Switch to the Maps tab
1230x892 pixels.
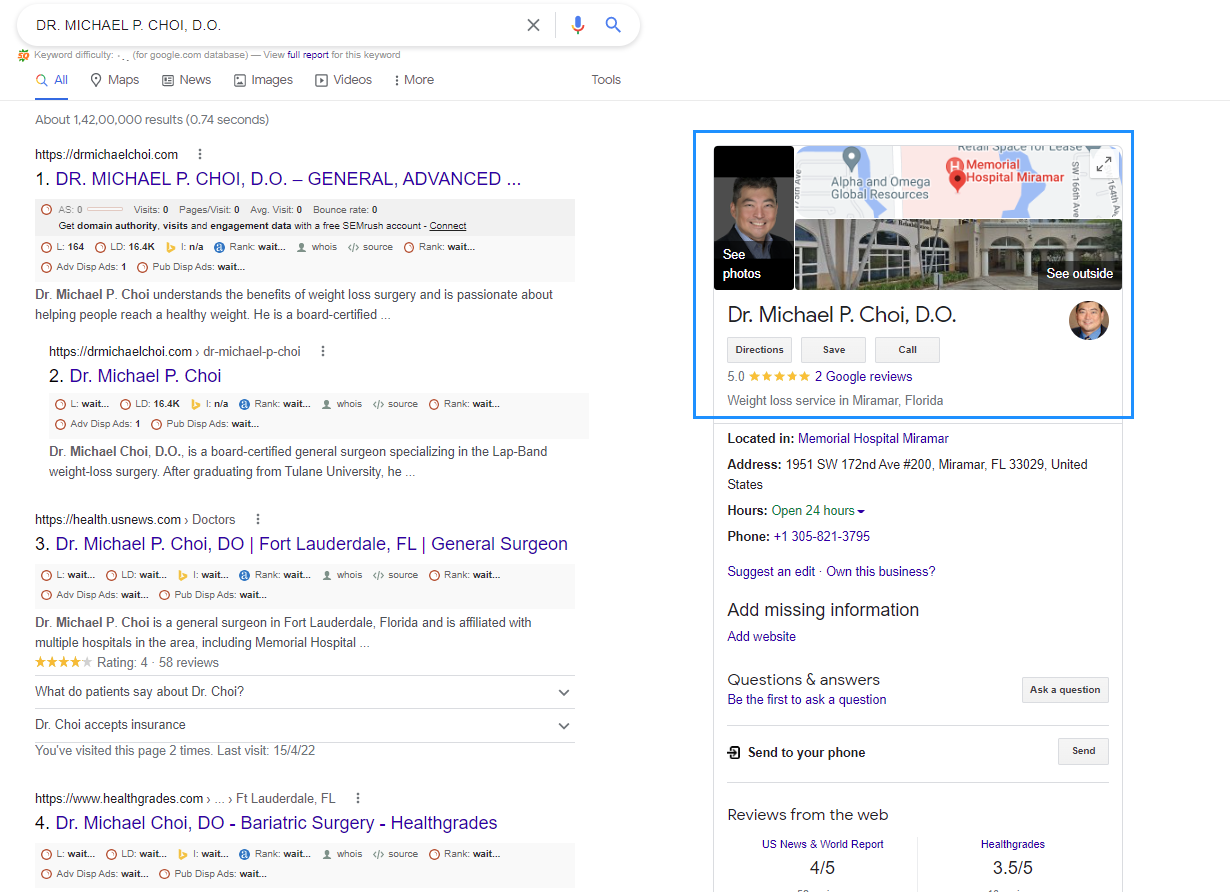click(114, 80)
